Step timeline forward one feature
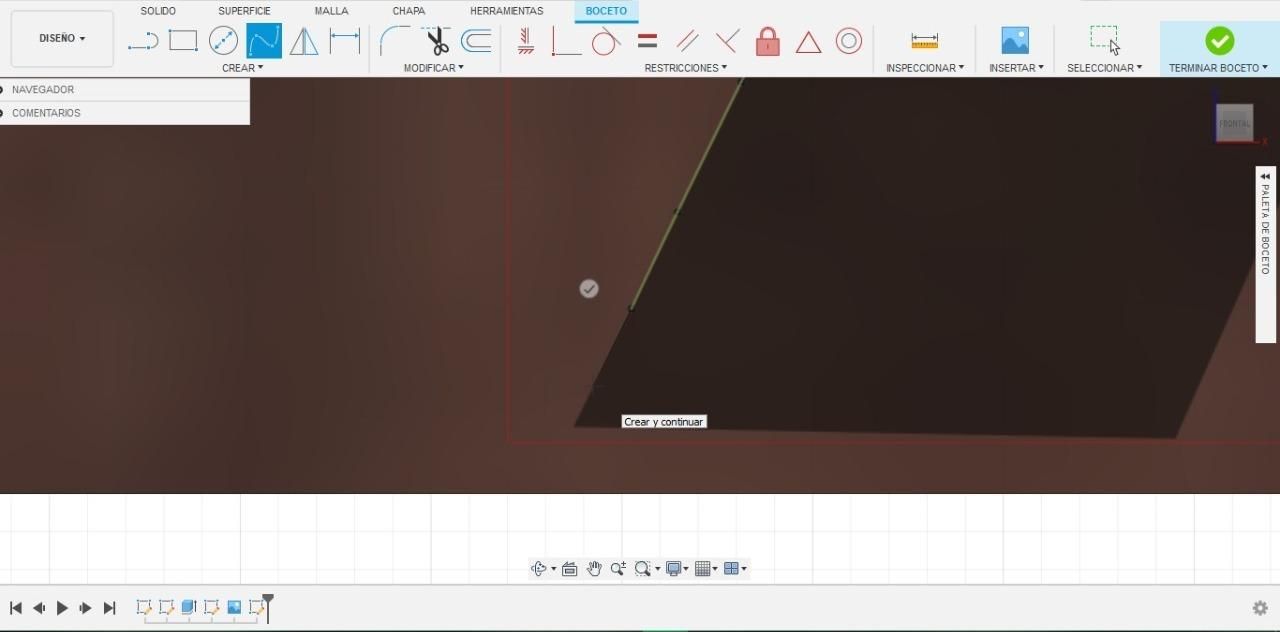The image size is (1280, 632). (86, 608)
